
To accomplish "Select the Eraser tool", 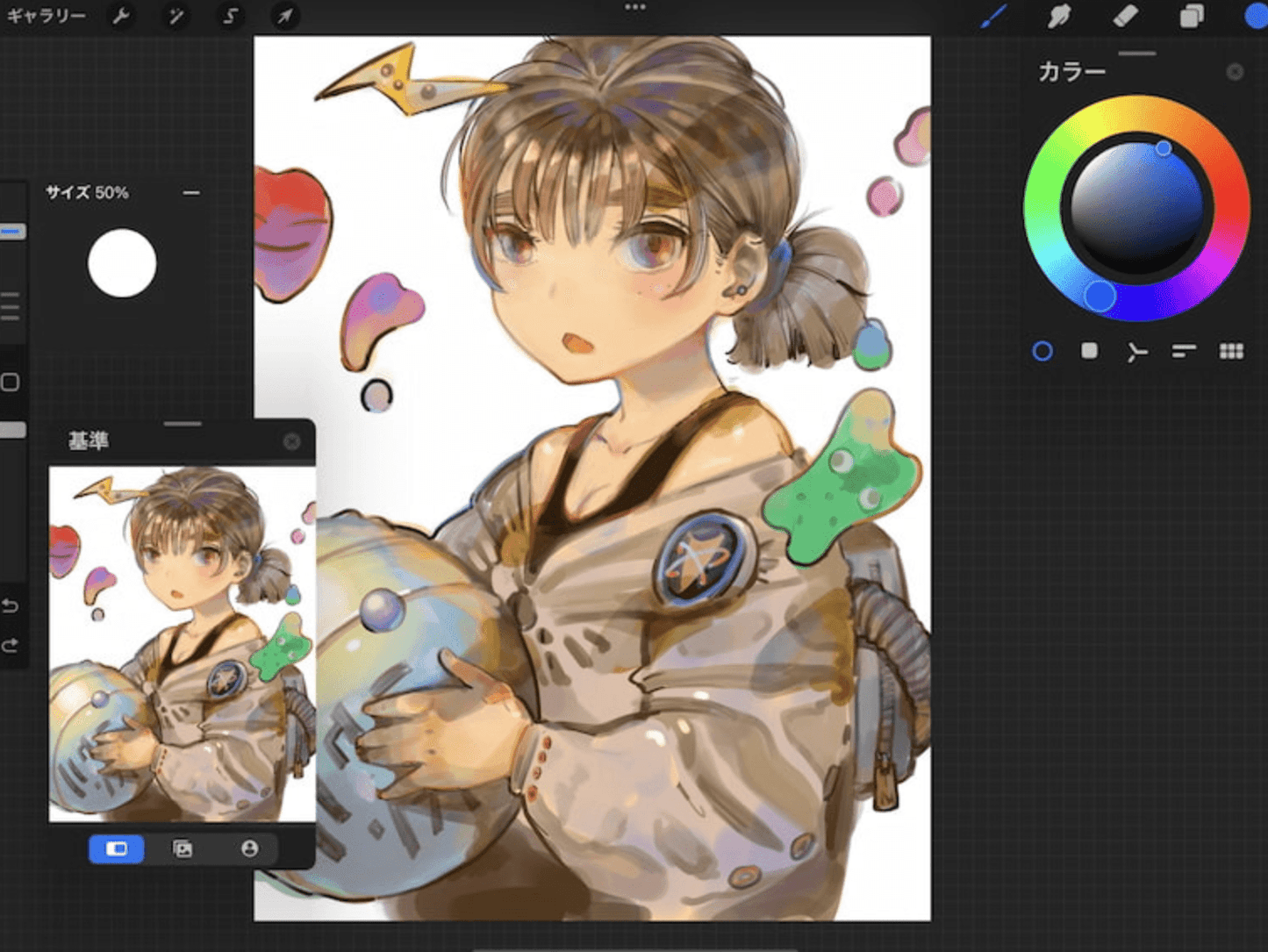I will click(x=1125, y=17).
